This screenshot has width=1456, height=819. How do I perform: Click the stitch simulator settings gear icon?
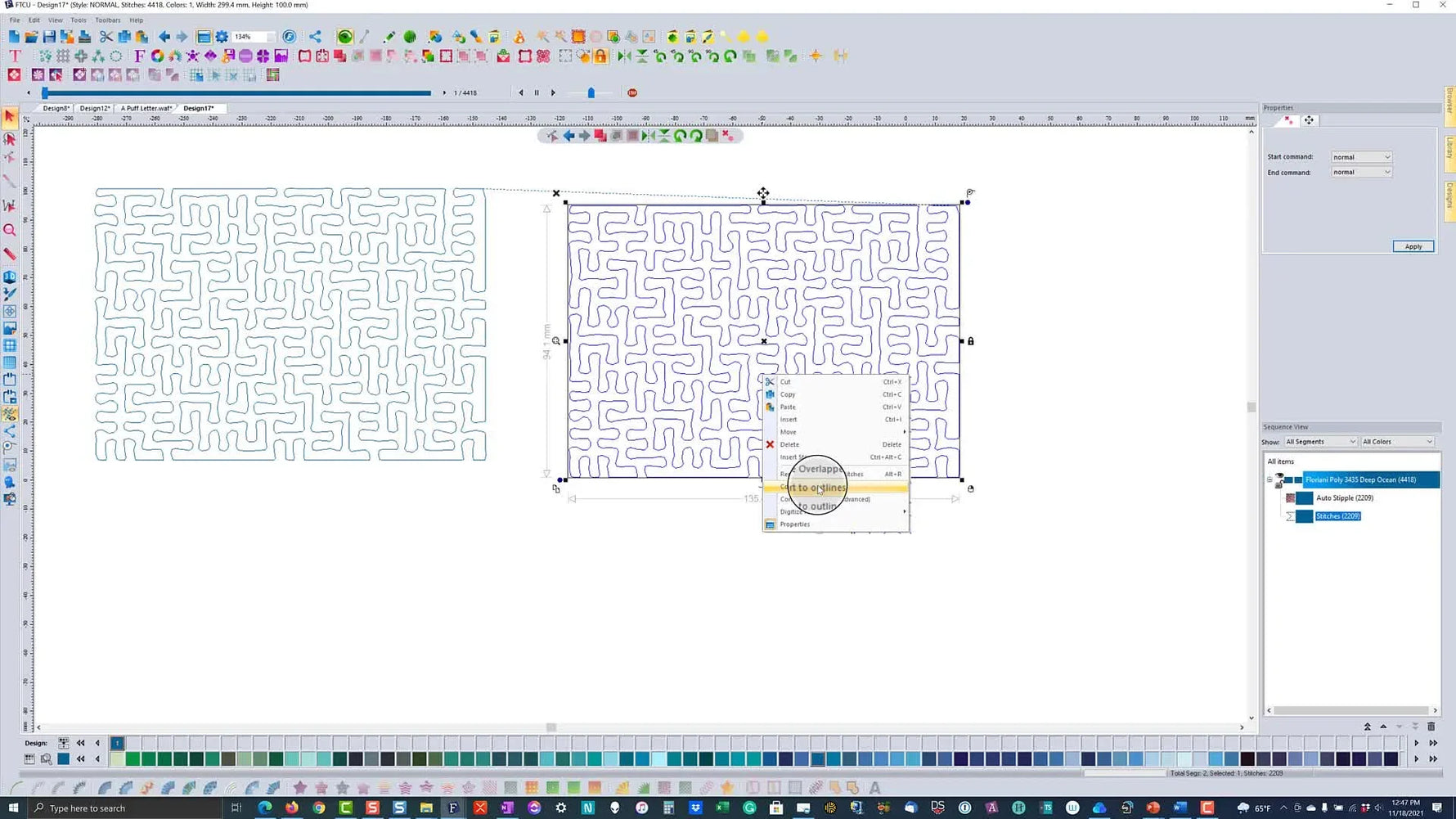click(221, 36)
